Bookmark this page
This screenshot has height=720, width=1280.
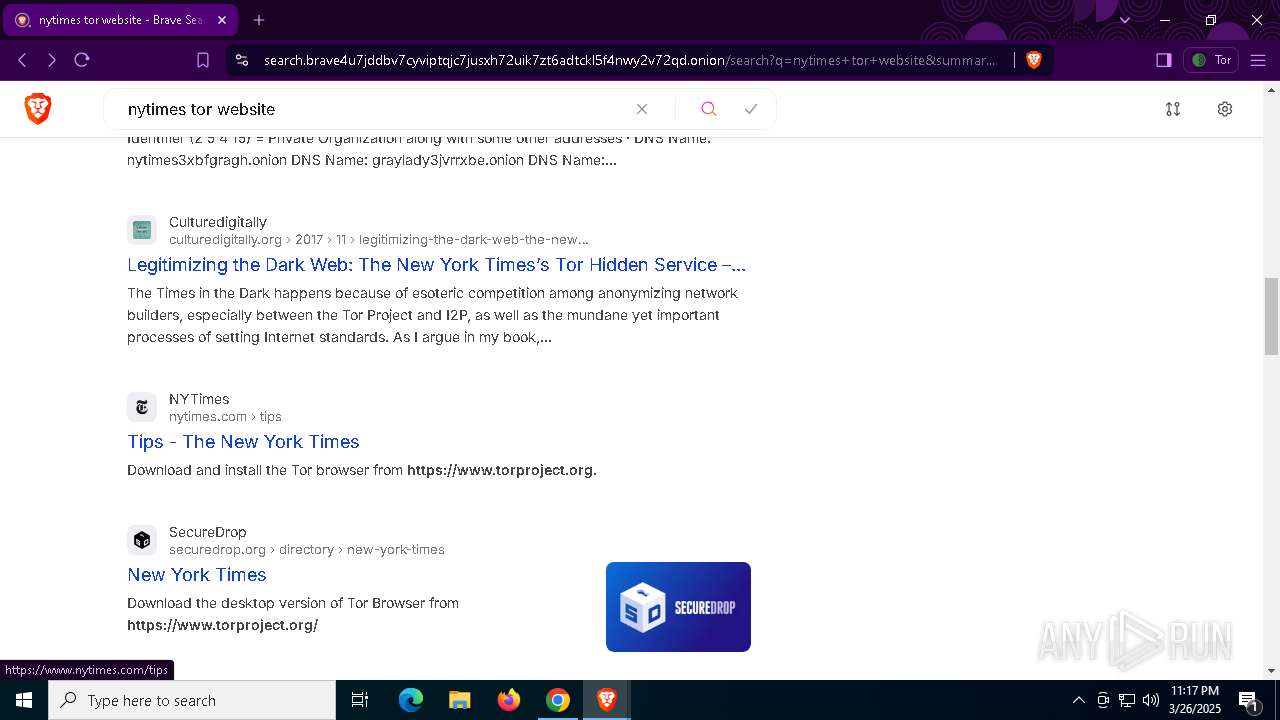[203, 60]
